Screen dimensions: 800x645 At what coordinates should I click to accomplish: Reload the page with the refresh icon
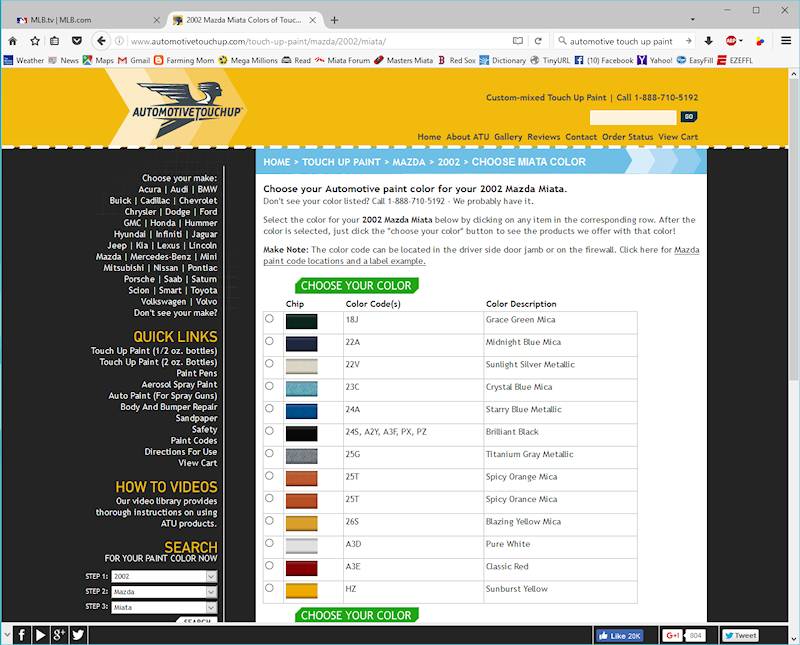pos(538,41)
